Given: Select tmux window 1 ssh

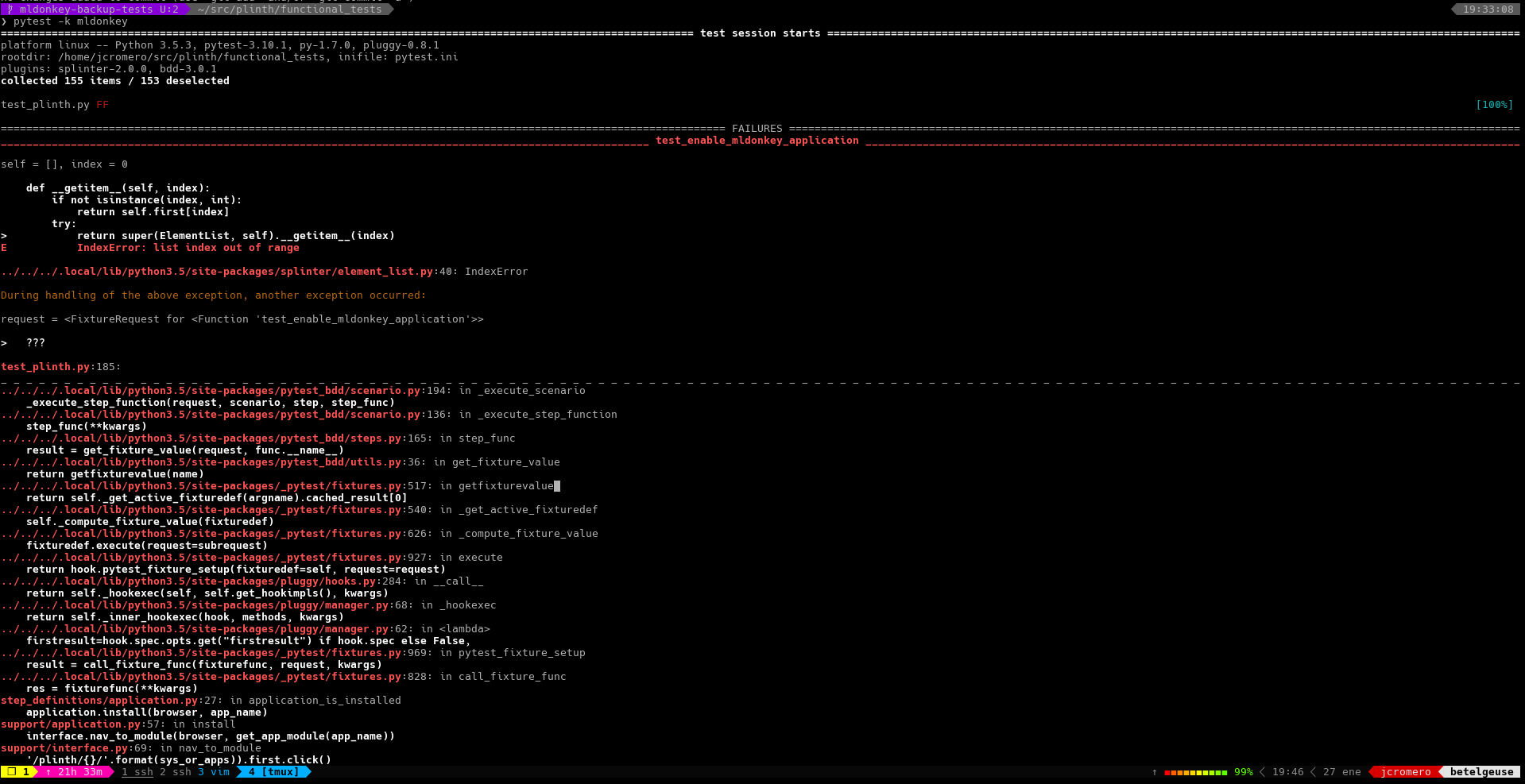Looking at the screenshot, I should [137, 772].
